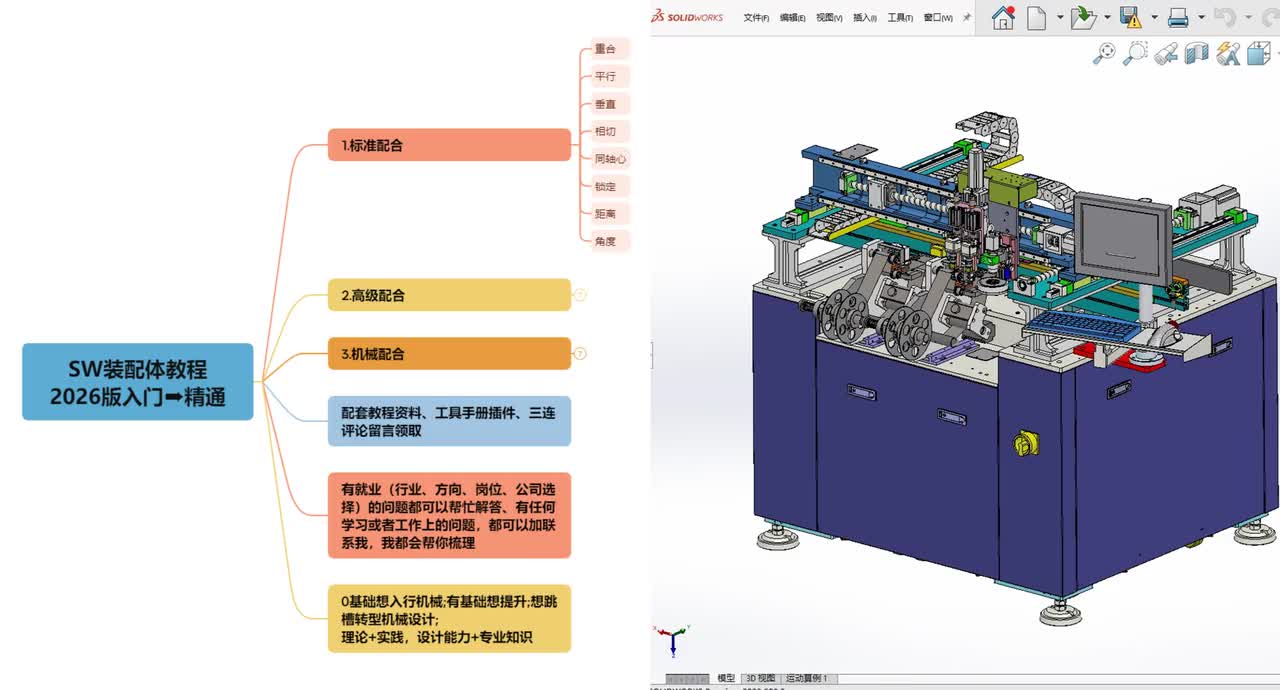Open the View Orientation cube icon
Viewport: 1280px width, 690px height.
click(1259, 54)
